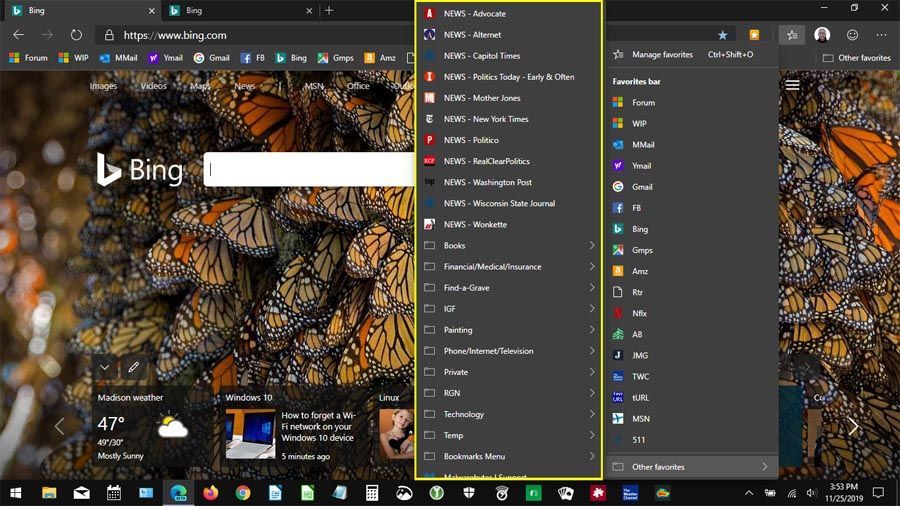The height and width of the screenshot is (506, 900).
Task: Click the edit pencil icon above weather
Action: 134,367
